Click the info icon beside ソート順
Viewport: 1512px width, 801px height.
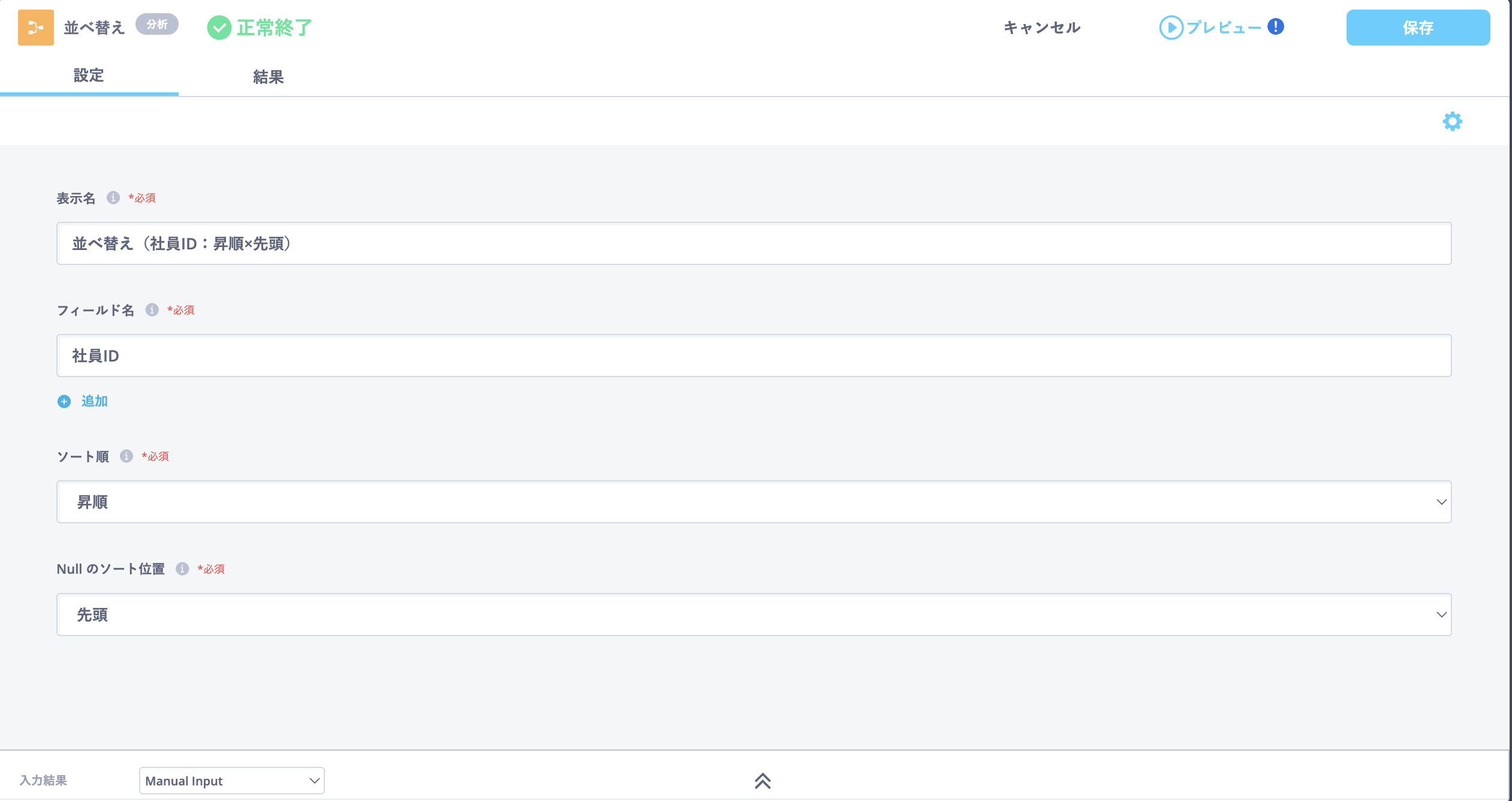click(126, 456)
